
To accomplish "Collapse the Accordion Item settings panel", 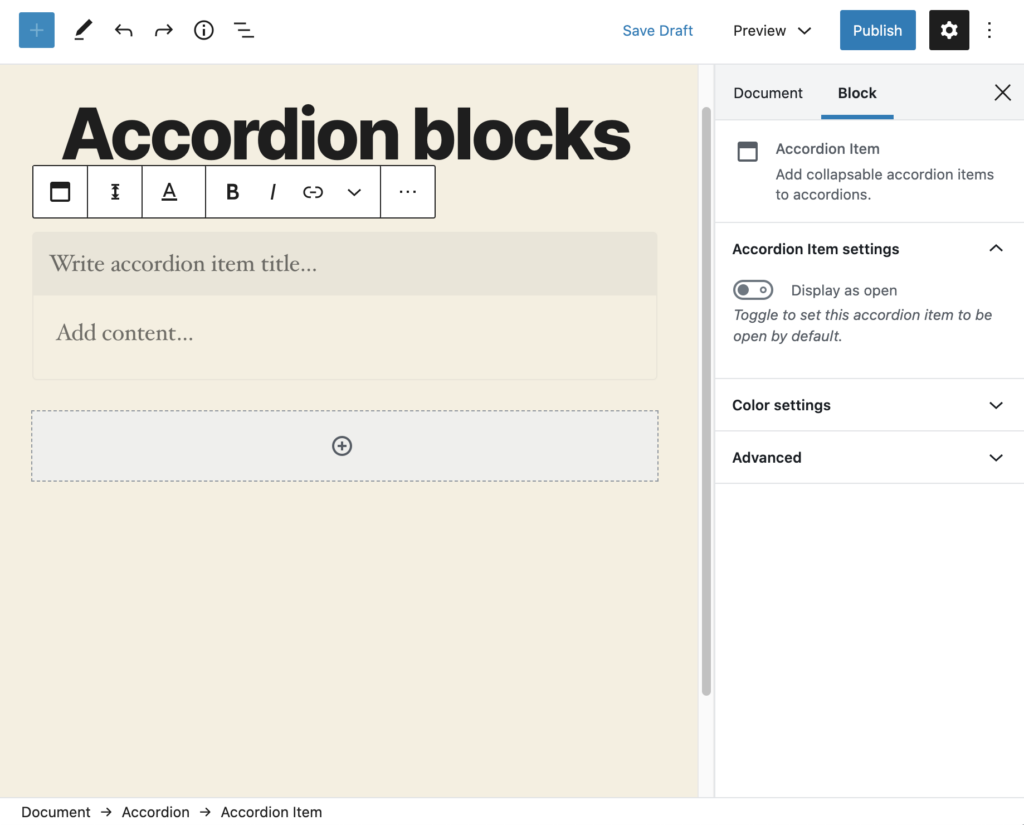I will (995, 249).
